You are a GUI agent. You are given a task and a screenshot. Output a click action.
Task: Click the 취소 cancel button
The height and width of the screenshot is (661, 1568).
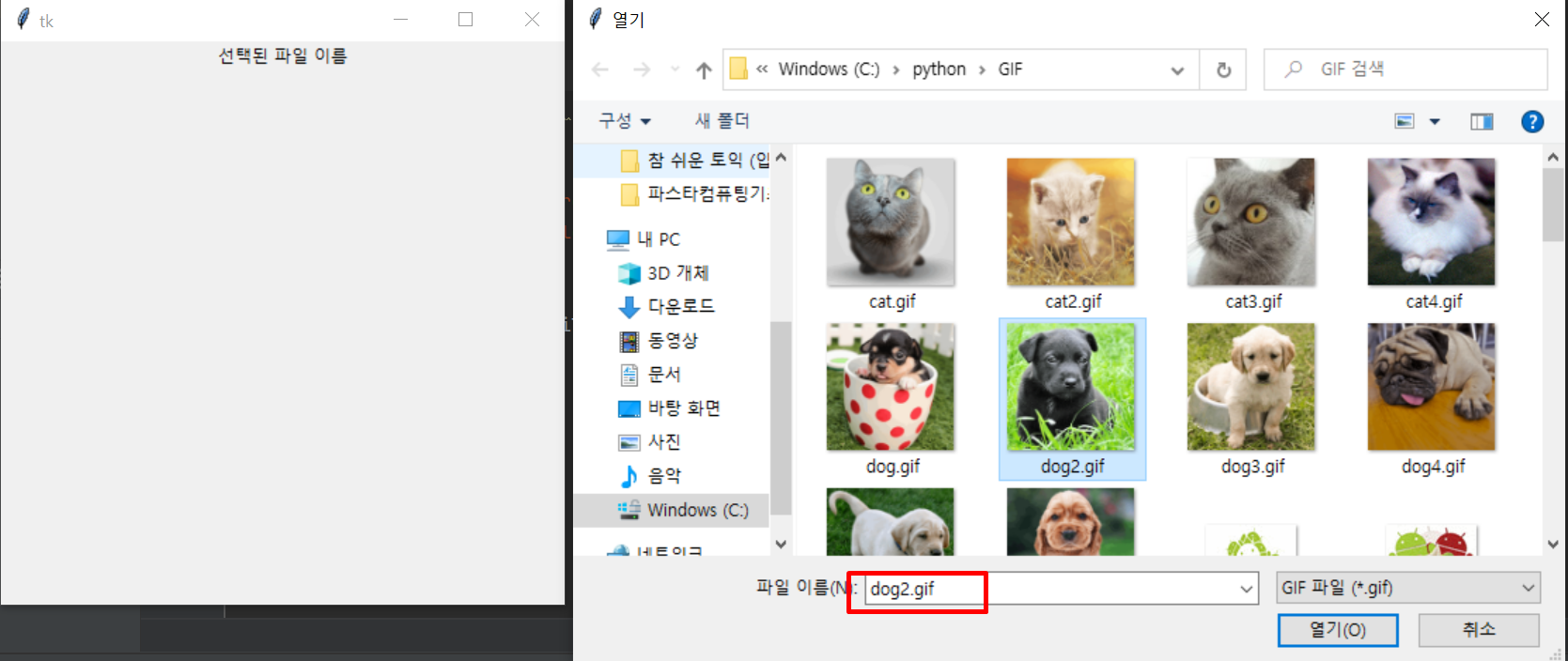click(1479, 630)
